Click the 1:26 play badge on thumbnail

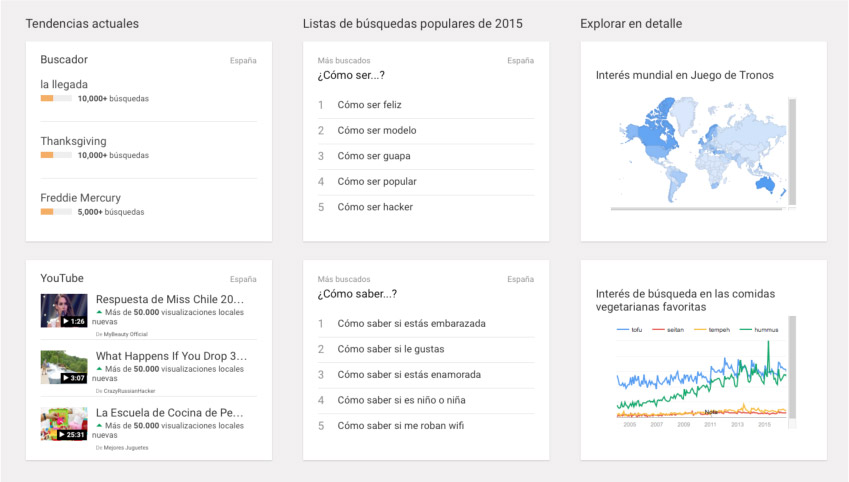pos(73,321)
